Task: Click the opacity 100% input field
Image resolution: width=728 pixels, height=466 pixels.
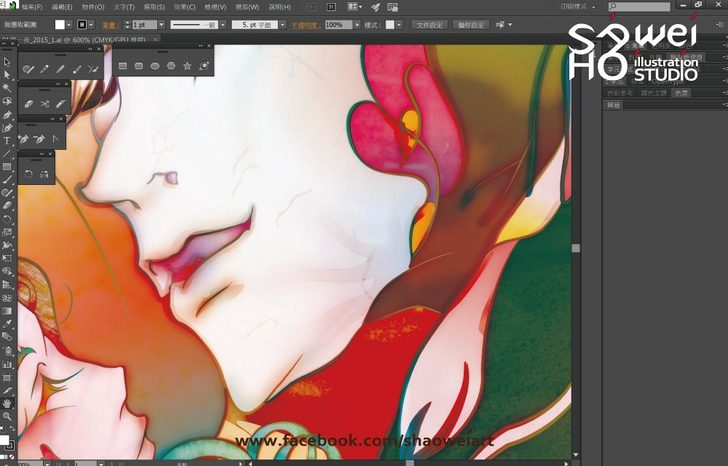Action: coord(334,24)
